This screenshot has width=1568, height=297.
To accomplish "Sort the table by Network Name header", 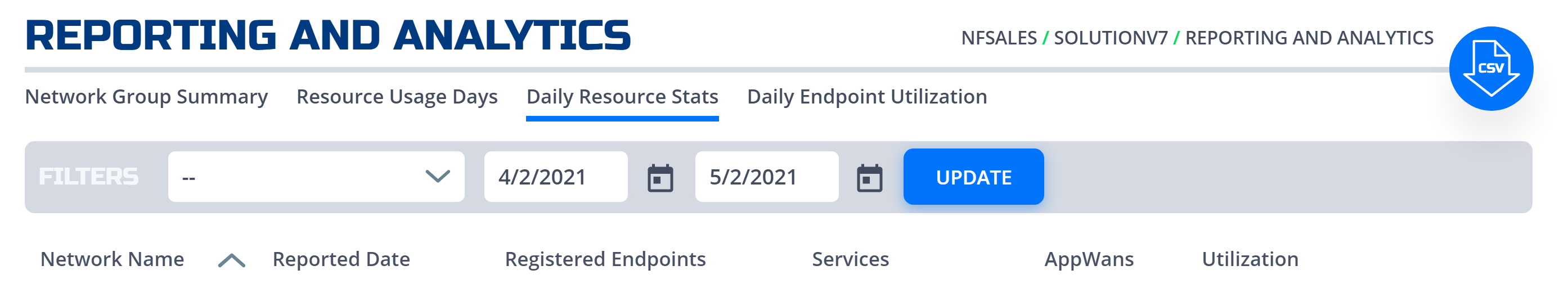I will click(x=112, y=259).
